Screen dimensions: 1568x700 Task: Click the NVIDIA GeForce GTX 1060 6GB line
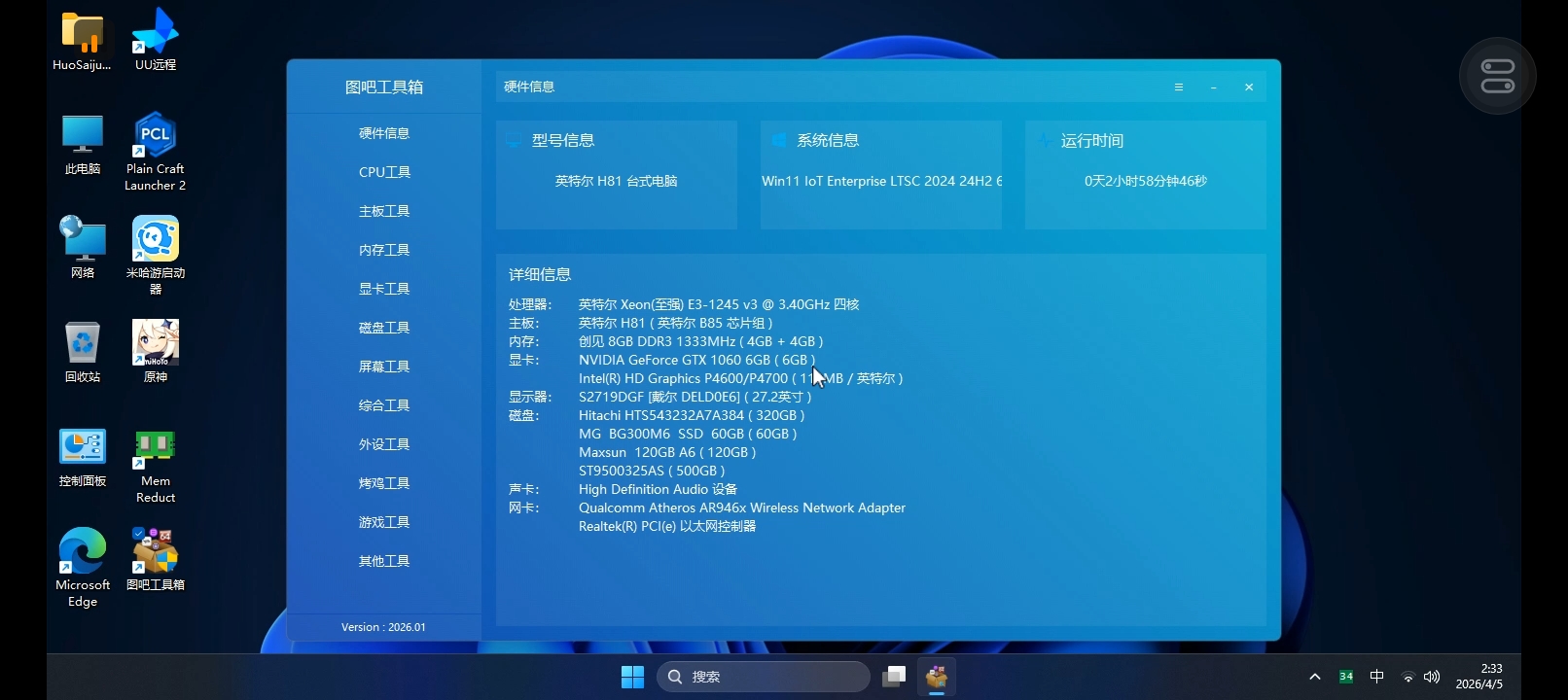click(x=697, y=360)
